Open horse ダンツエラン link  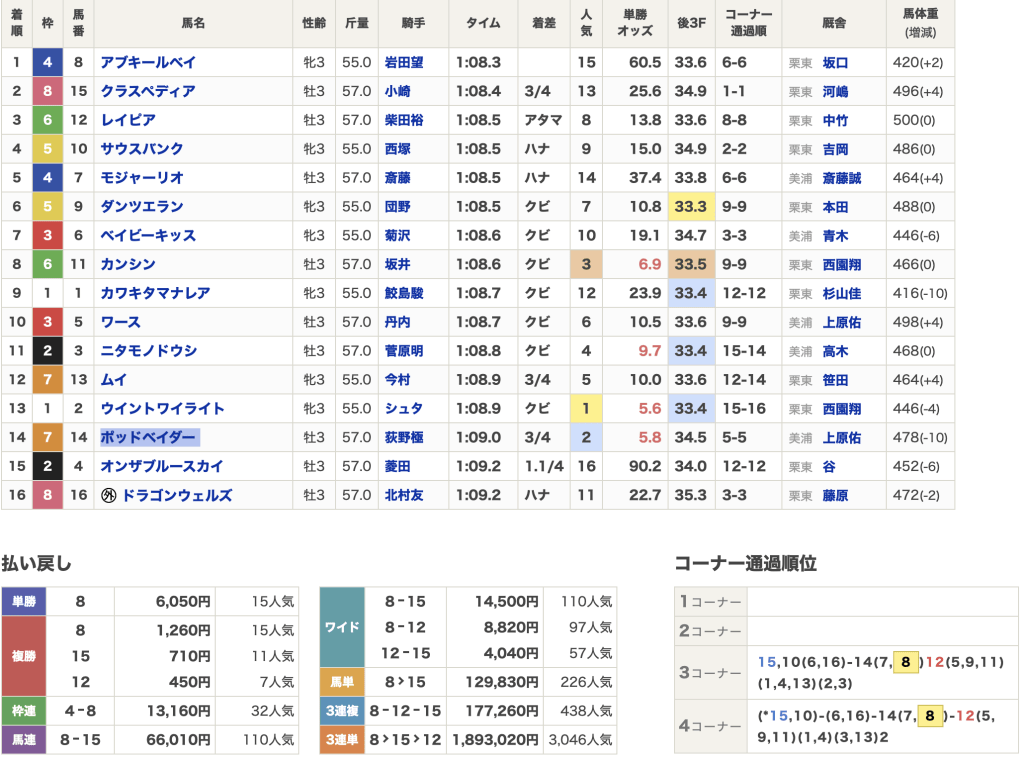click(x=142, y=206)
